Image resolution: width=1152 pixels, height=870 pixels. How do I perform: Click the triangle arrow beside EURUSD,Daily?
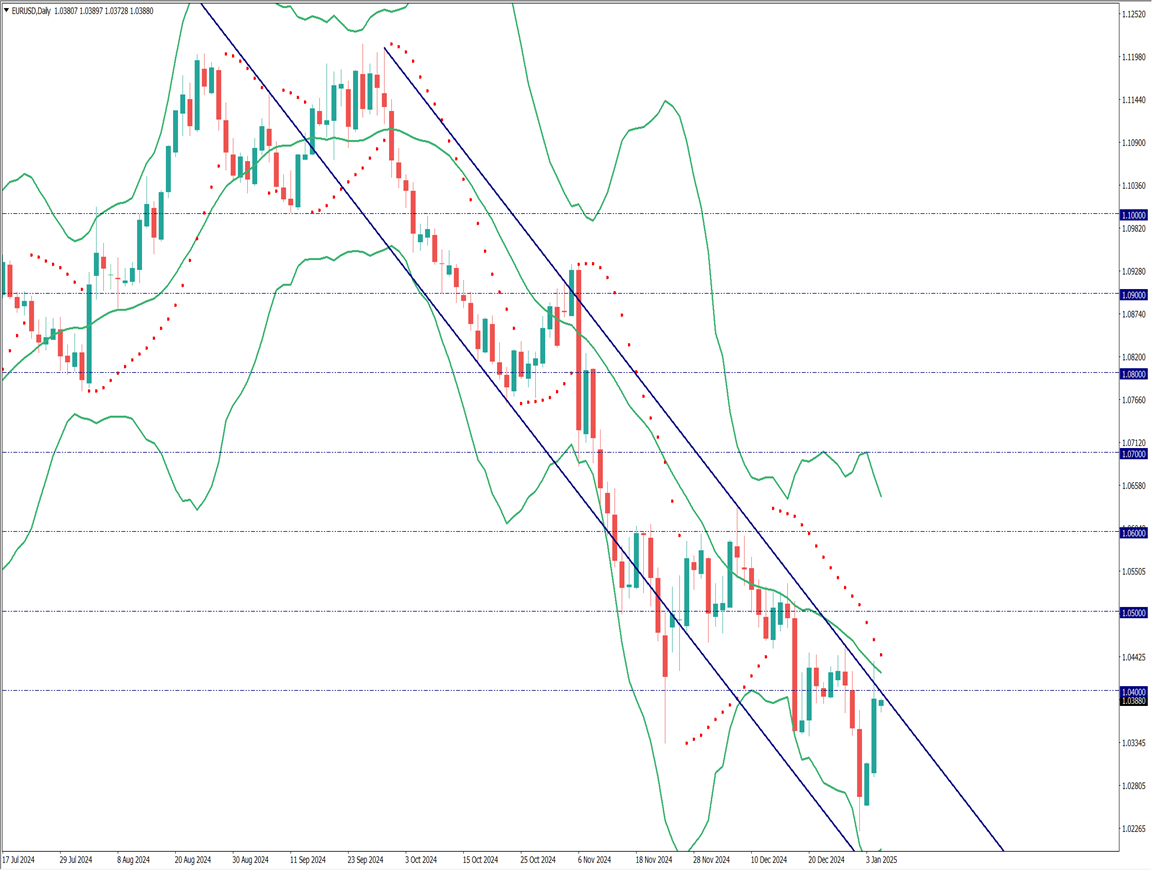(6, 9)
